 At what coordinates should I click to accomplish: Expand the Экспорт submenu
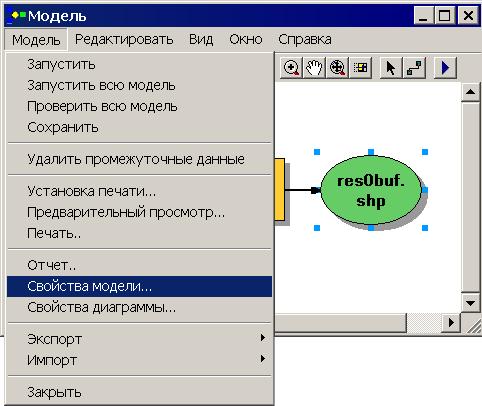(x=139, y=339)
